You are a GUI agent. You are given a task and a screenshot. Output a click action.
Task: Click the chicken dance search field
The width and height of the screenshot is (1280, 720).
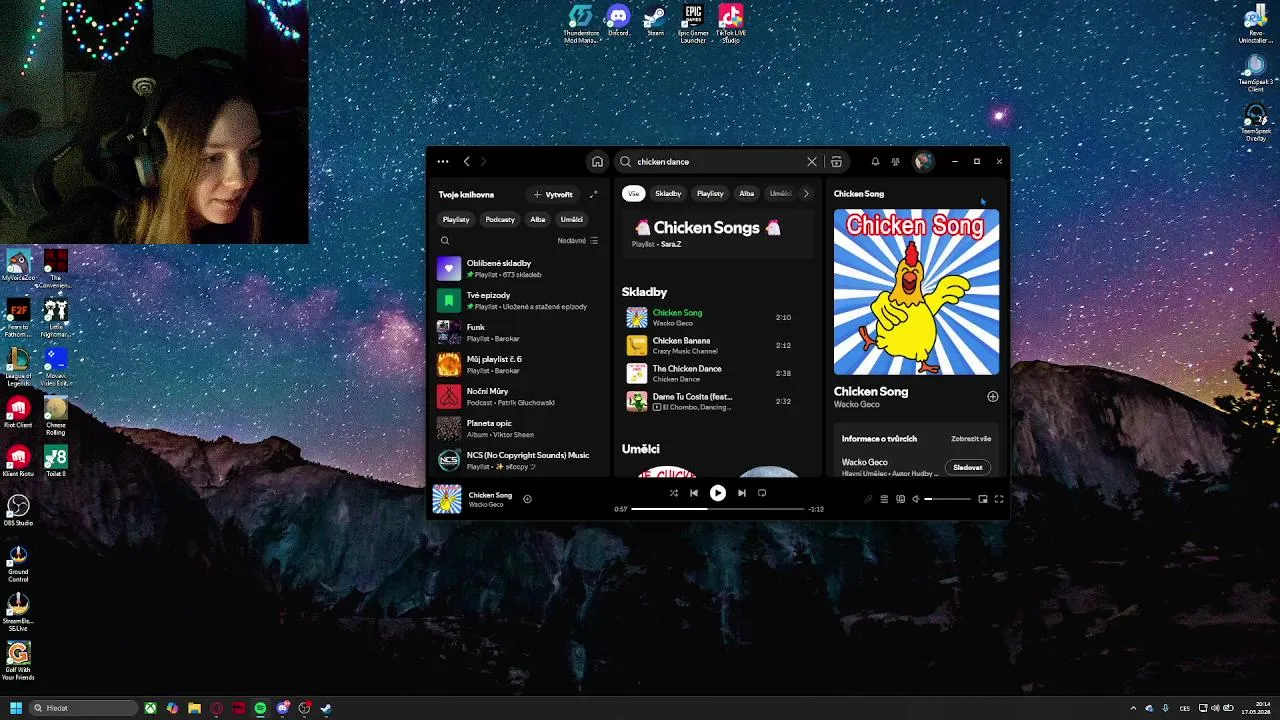718,161
